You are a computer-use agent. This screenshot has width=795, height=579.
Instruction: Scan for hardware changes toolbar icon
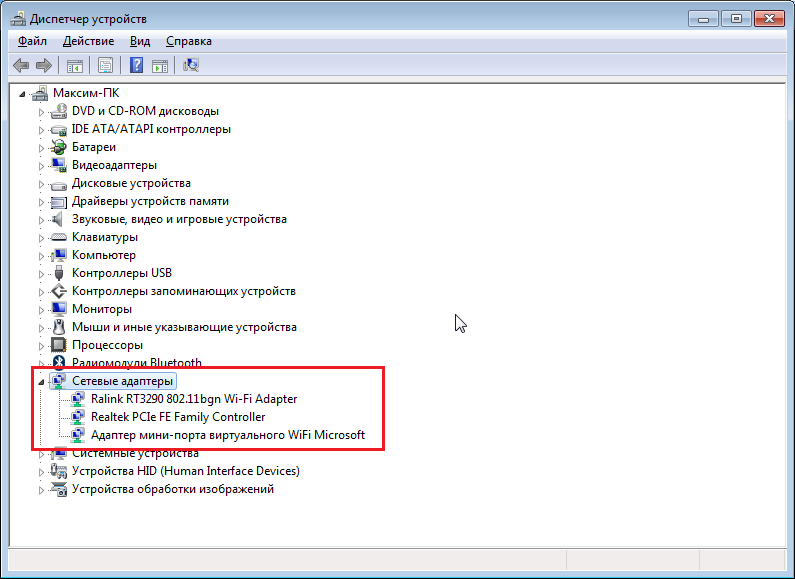coord(191,65)
